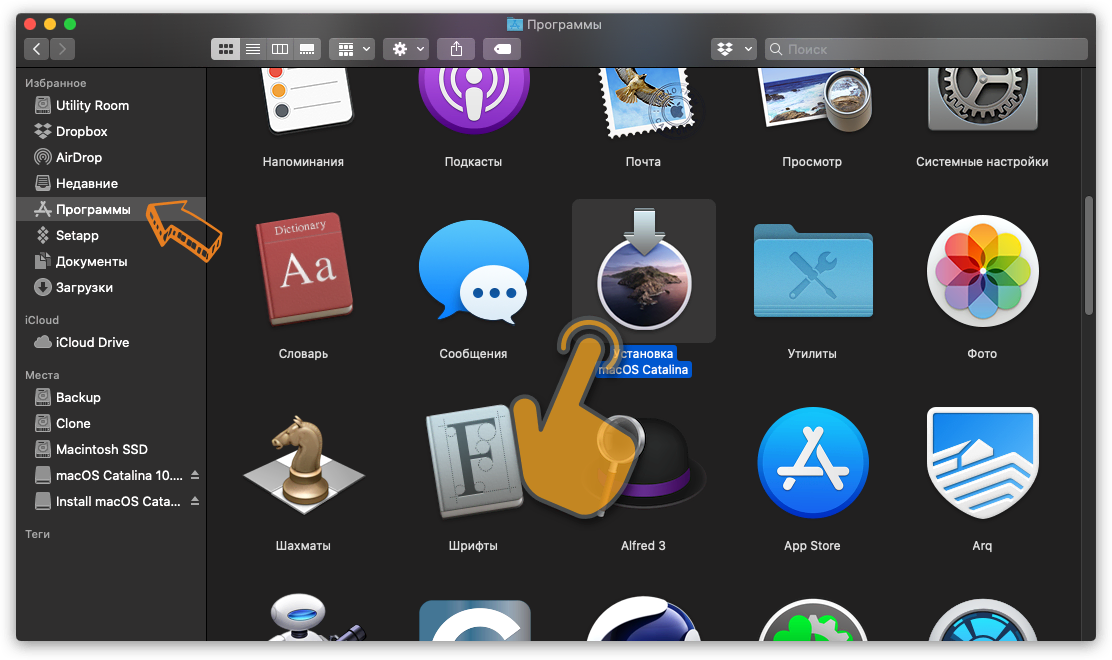Click the Теги sidebar heading
The image size is (1112, 660).
(37, 534)
